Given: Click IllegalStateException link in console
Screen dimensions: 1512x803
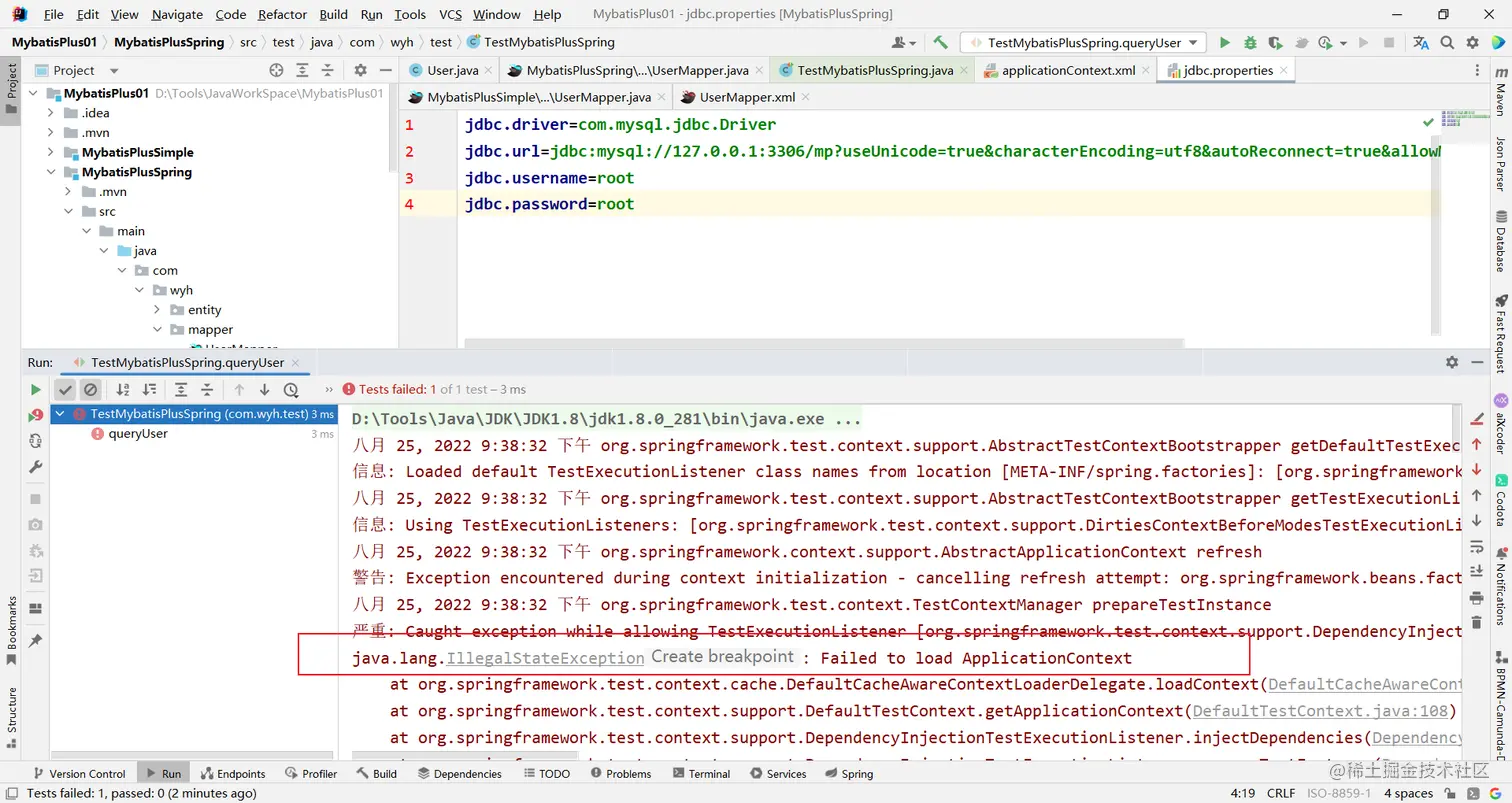Looking at the screenshot, I should coord(545,658).
